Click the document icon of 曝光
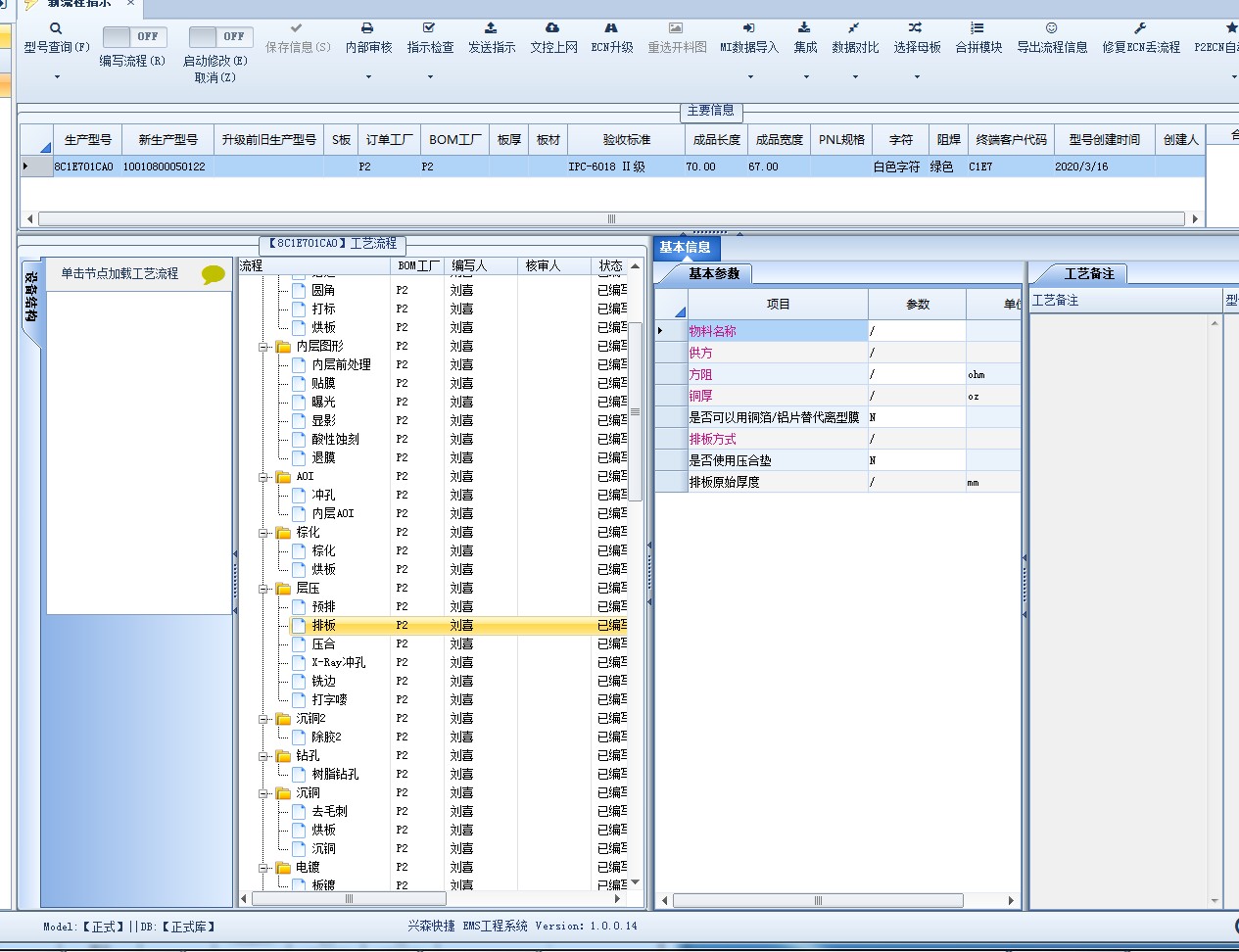Viewport: 1239px width, 952px height. [300, 402]
